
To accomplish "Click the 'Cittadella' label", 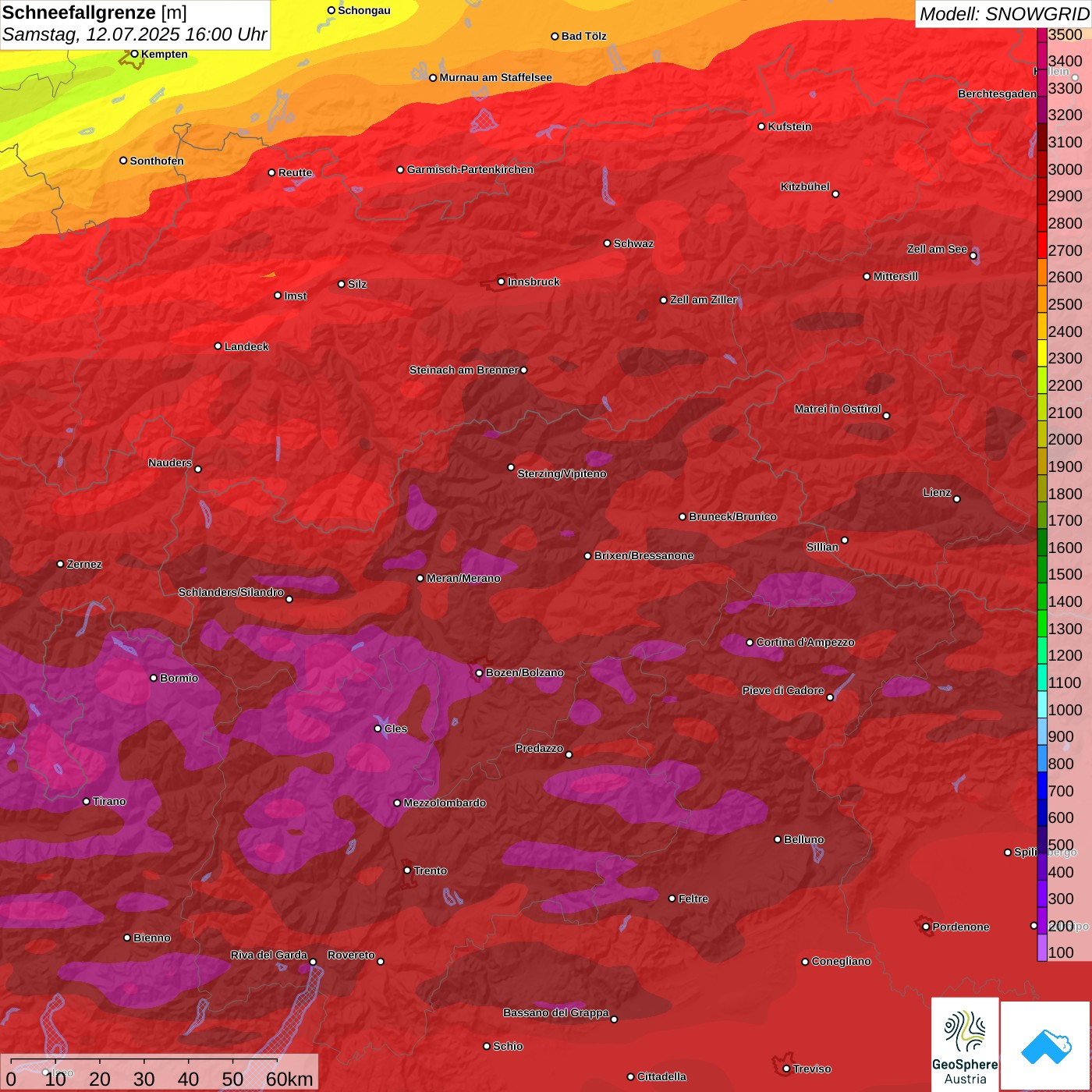I will 662,1076.
